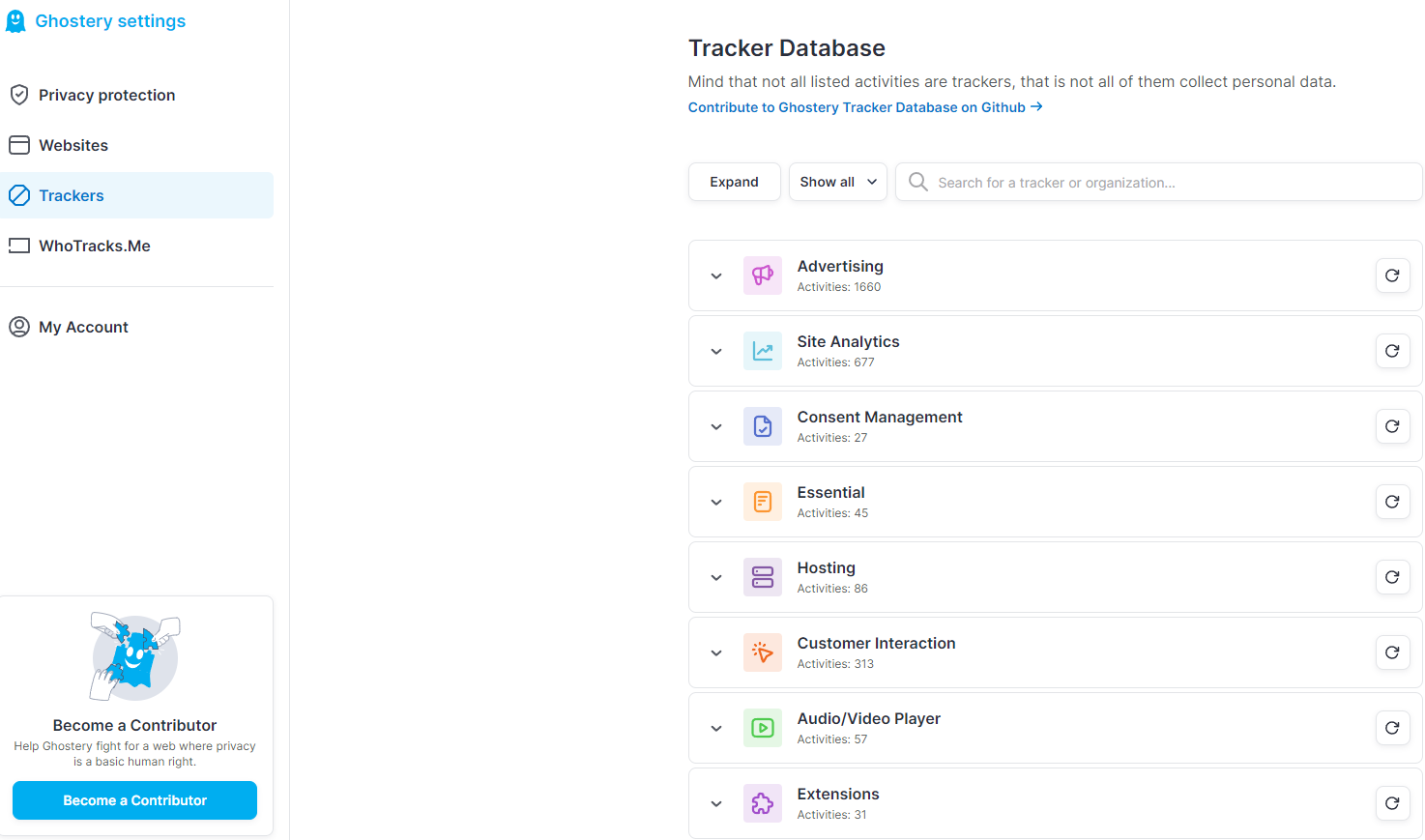Click Become a Contributor blue button
The width and height of the screenshot is (1425, 840).
(134, 800)
